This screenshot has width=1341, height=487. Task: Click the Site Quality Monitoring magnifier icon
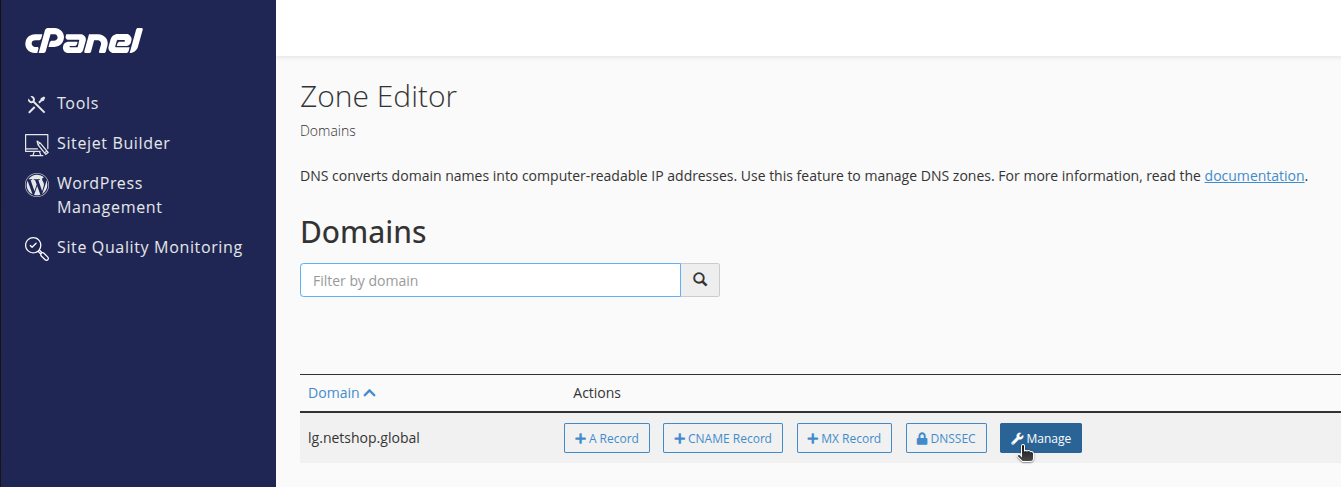37,248
